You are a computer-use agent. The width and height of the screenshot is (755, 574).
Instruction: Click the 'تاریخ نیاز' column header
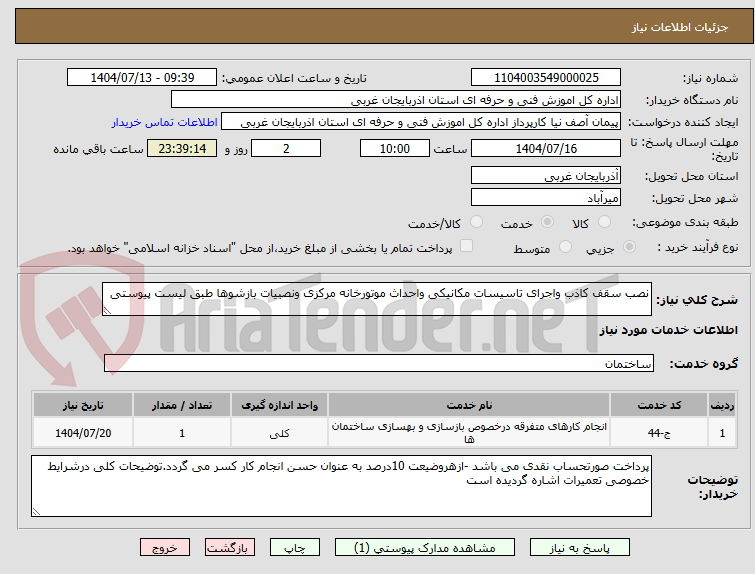point(83,405)
